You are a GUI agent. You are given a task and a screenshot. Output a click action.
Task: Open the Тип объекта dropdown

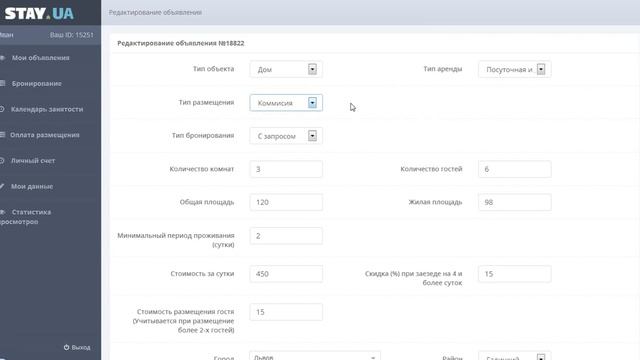coord(286,69)
